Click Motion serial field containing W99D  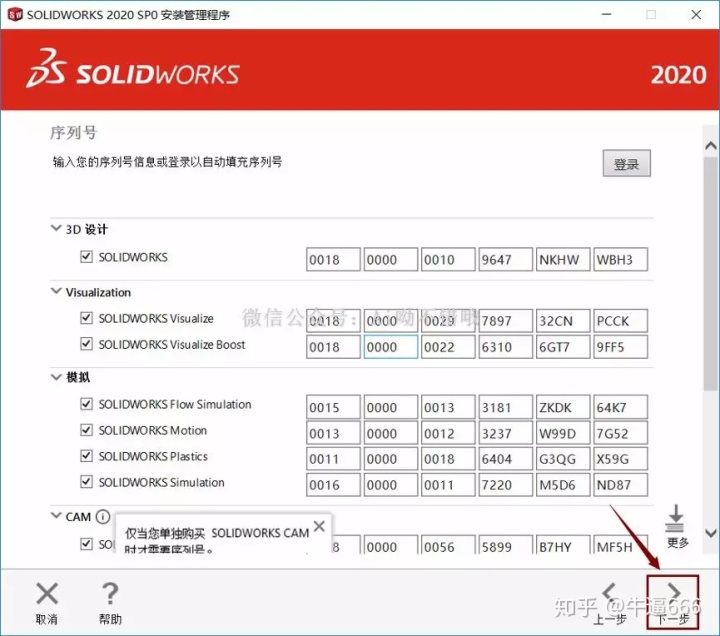563,433
